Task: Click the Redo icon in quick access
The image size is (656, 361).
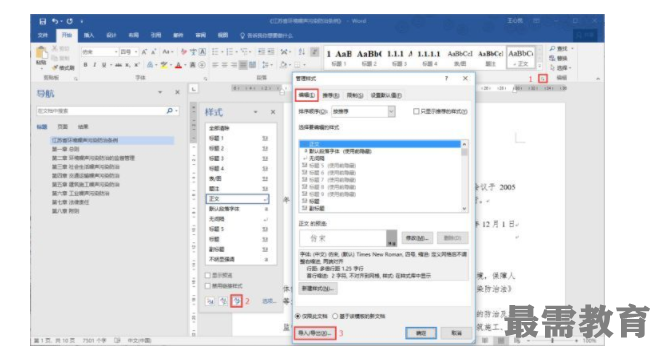Action: coord(69,21)
